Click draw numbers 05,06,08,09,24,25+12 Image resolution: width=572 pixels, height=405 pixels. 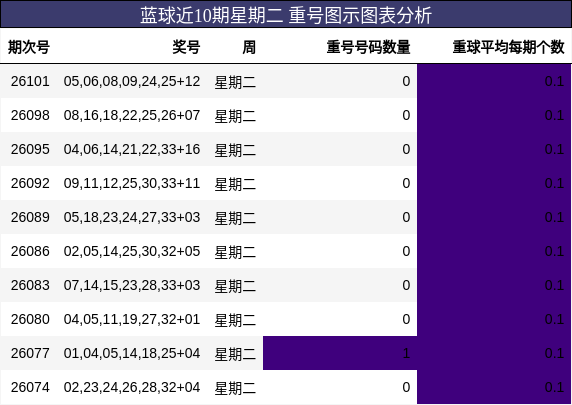(x=132, y=81)
